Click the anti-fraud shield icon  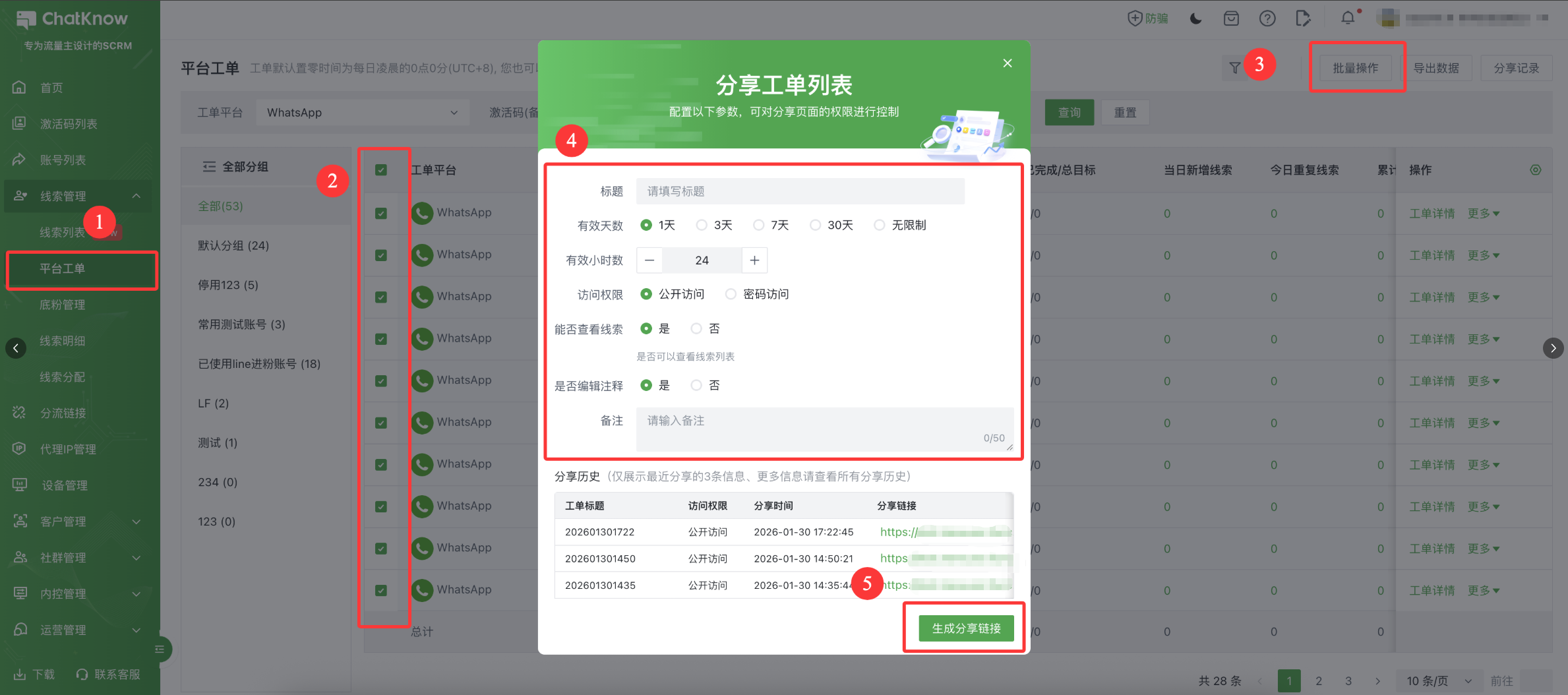1135,18
